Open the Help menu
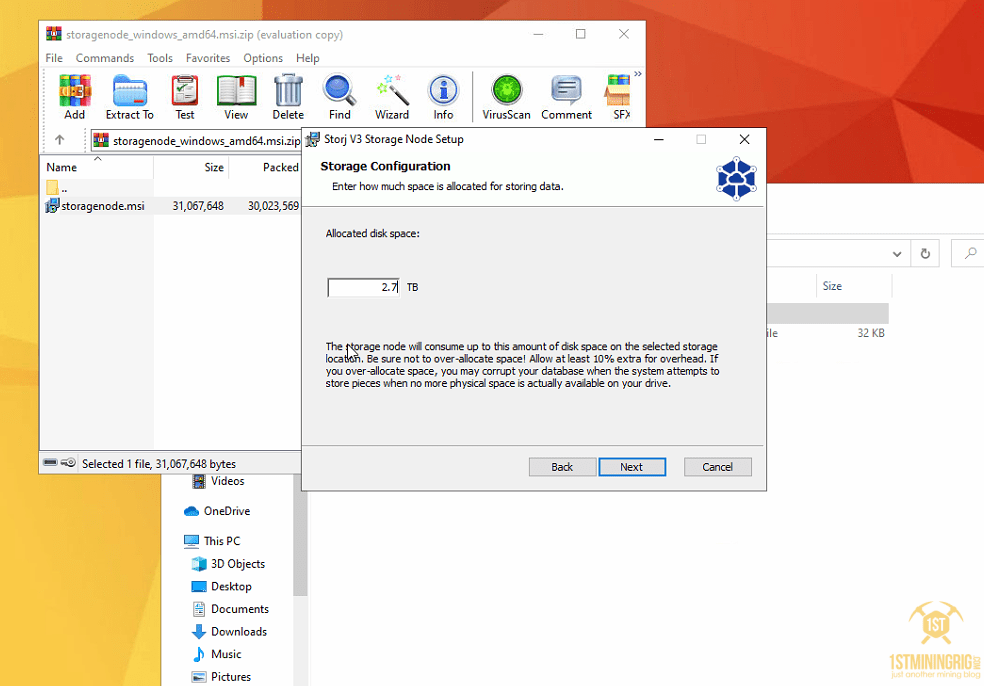This screenshot has height=686, width=984. (x=308, y=58)
